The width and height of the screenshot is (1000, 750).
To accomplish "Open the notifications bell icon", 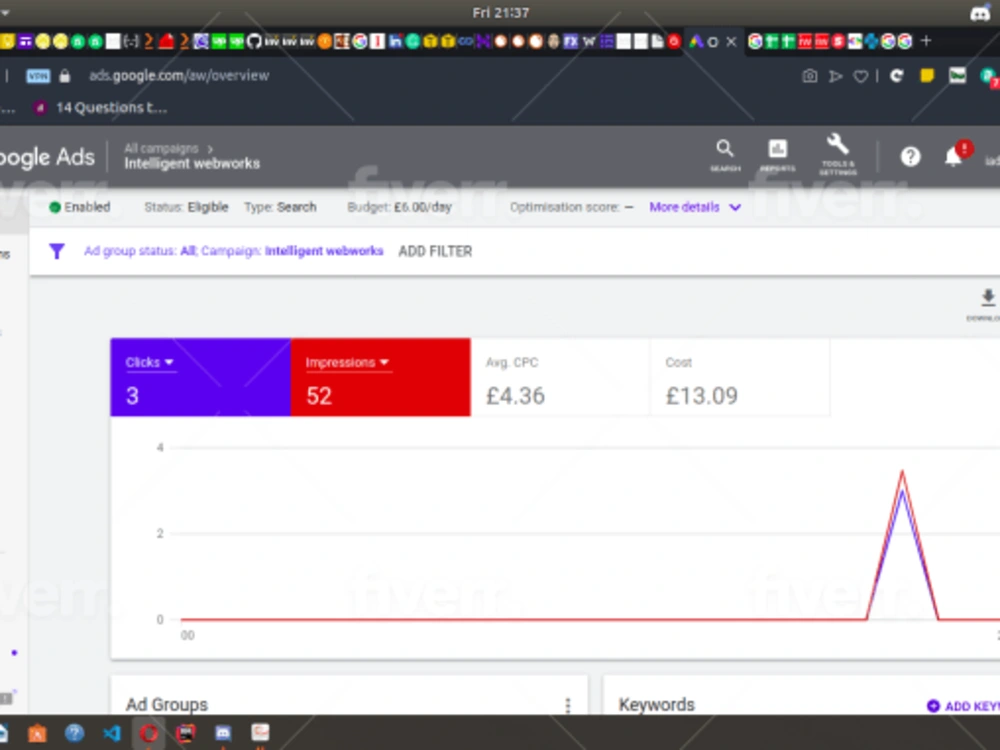I will pyautogui.click(x=953, y=156).
